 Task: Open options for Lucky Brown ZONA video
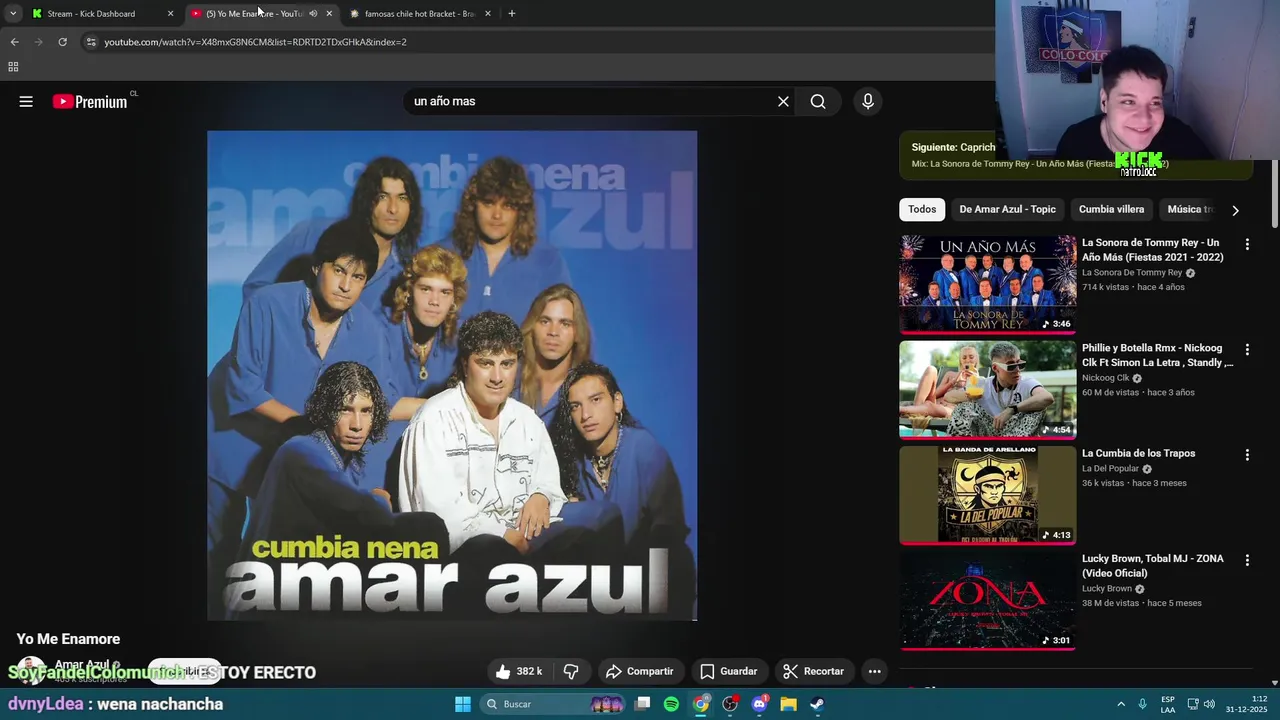tap(1246, 560)
